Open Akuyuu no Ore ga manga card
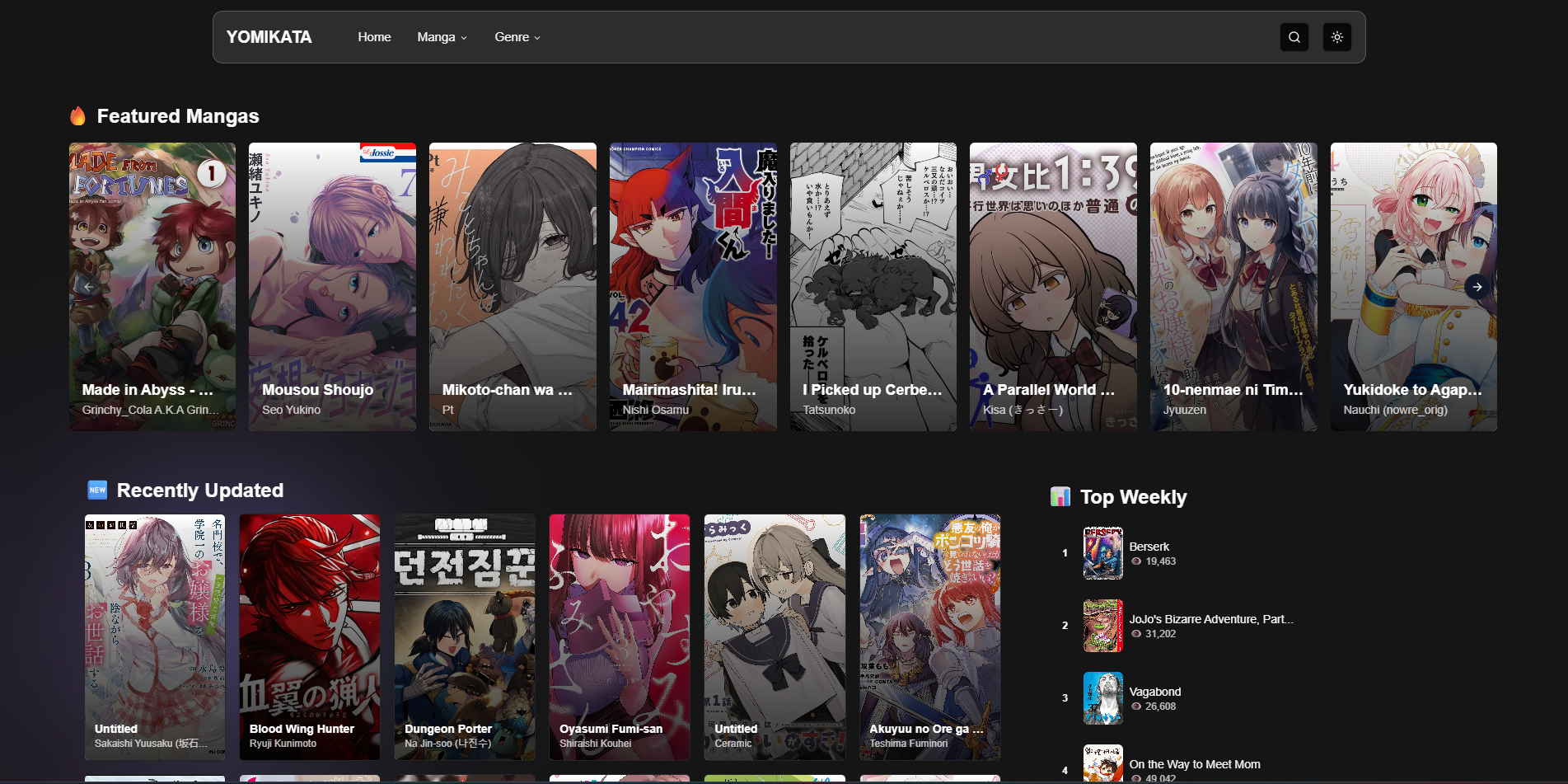The image size is (1568, 784). (x=929, y=636)
